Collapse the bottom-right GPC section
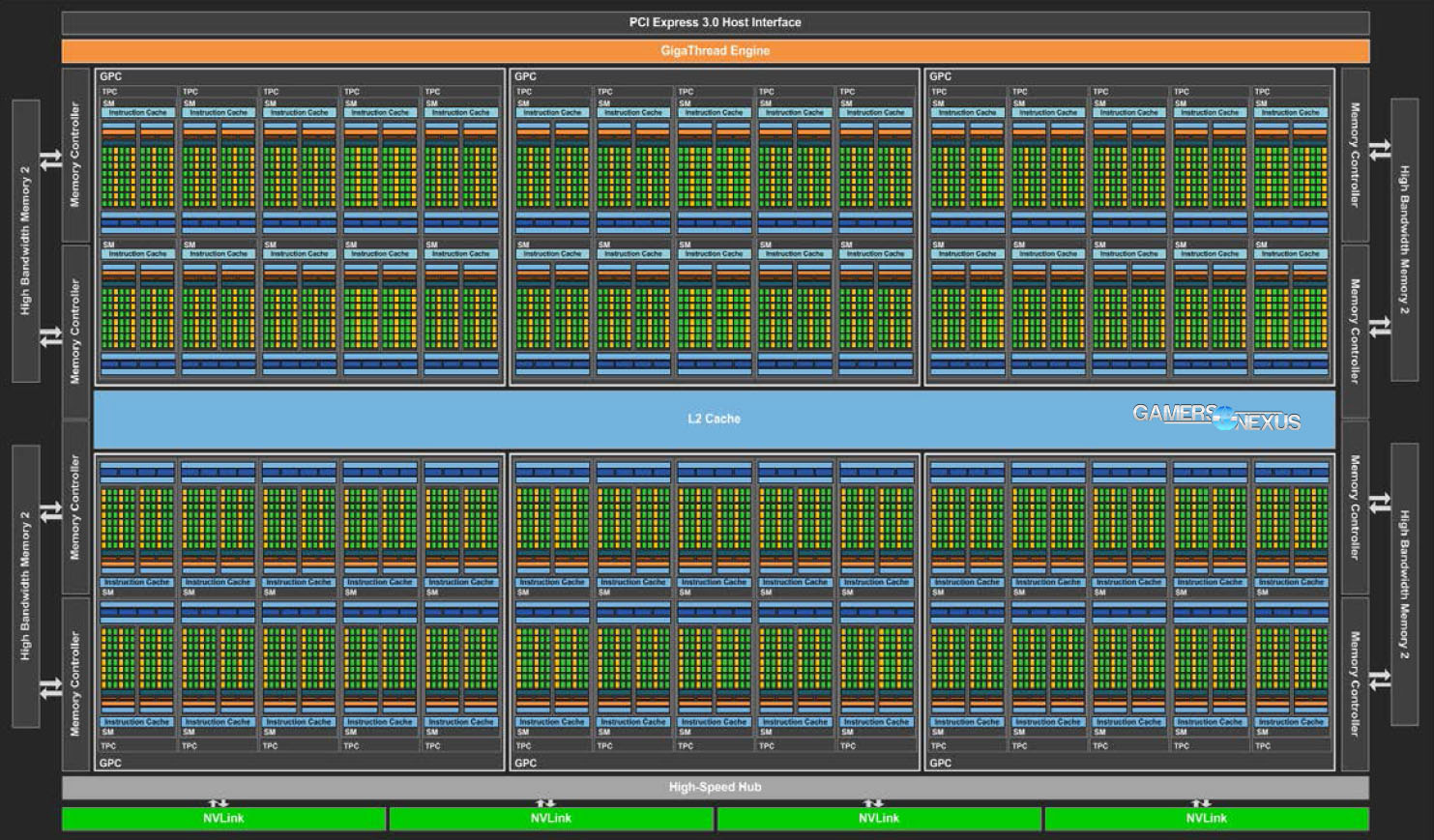The width and height of the screenshot is (1434, 840). (x=939, y=763)
